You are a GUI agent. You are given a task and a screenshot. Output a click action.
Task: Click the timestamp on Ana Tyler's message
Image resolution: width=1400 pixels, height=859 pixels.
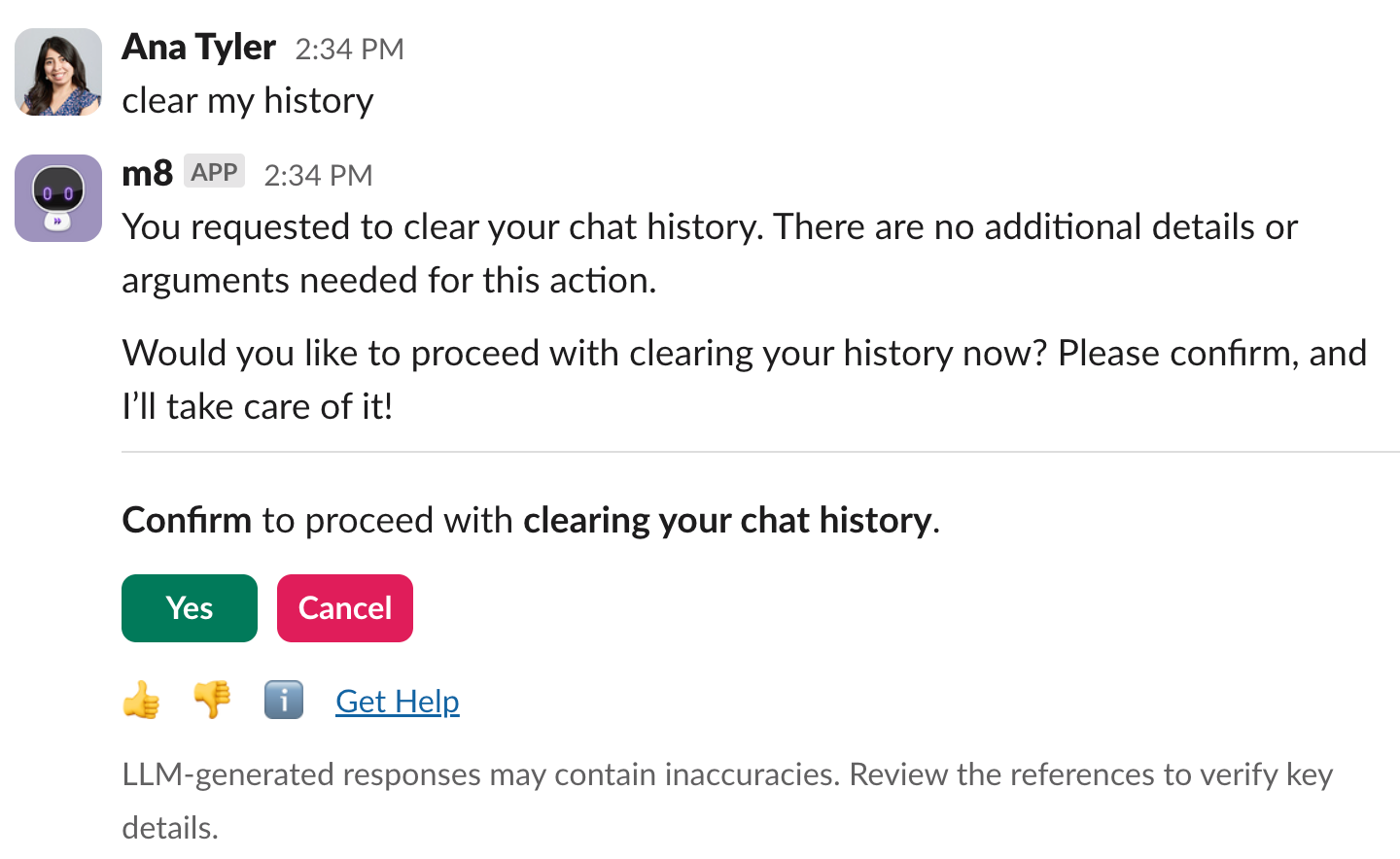click(349, 50)
